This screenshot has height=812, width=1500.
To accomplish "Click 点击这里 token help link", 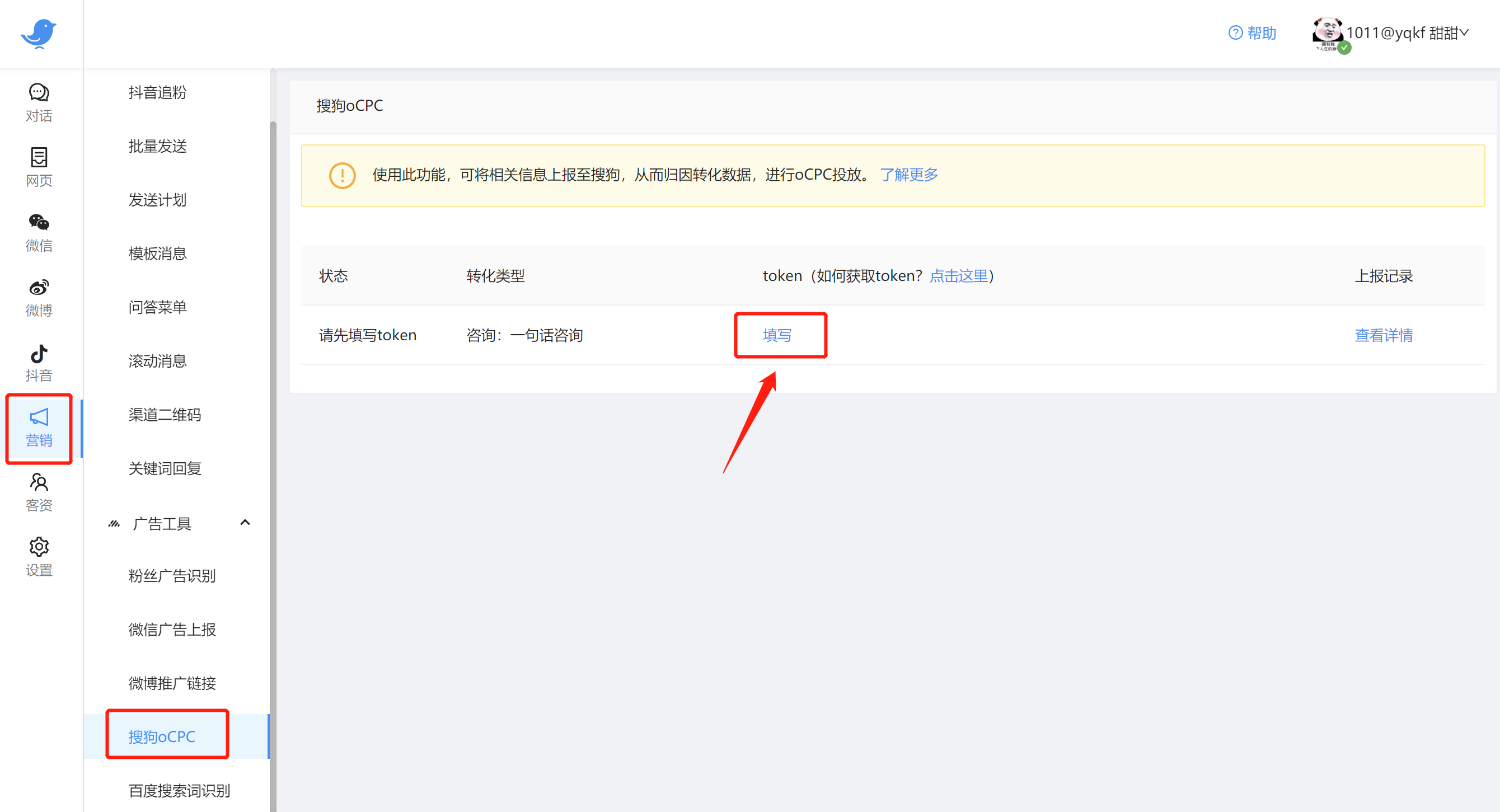I will (x=958, y=276).
